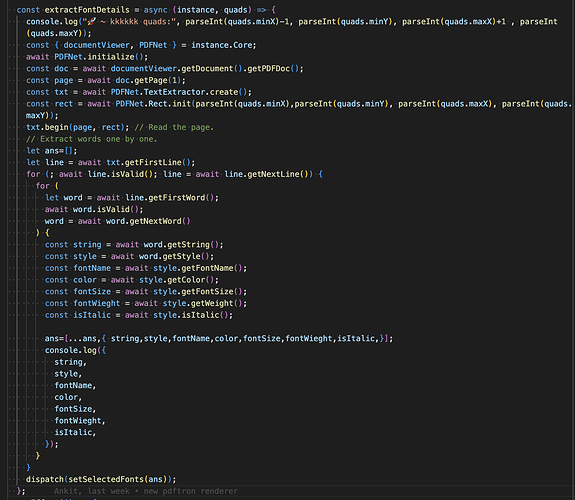This screenshot has height=500, width=575.
Task: Click the 'instance.Core;' text
Action: coord(223,45)
